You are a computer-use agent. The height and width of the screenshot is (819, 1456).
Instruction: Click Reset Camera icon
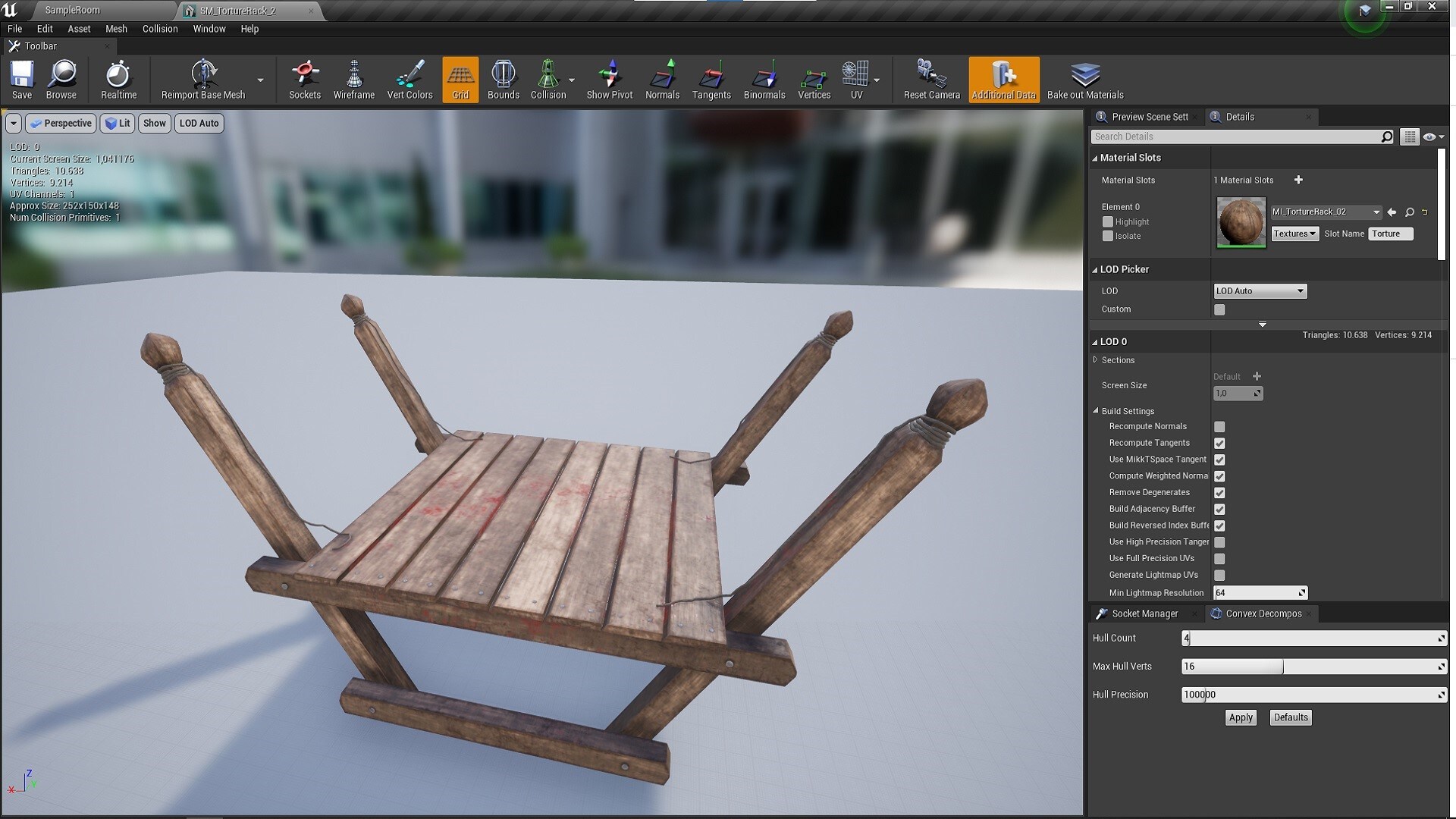[931, 79]
